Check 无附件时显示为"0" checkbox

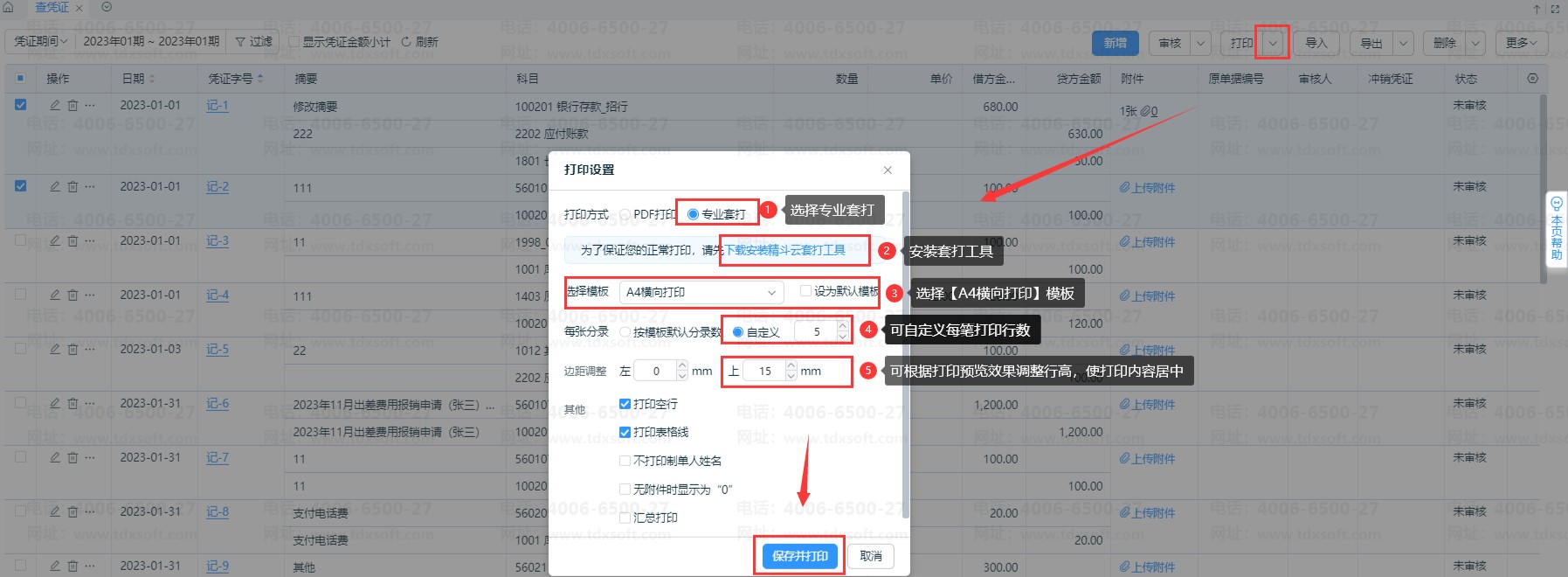point(625,490)
